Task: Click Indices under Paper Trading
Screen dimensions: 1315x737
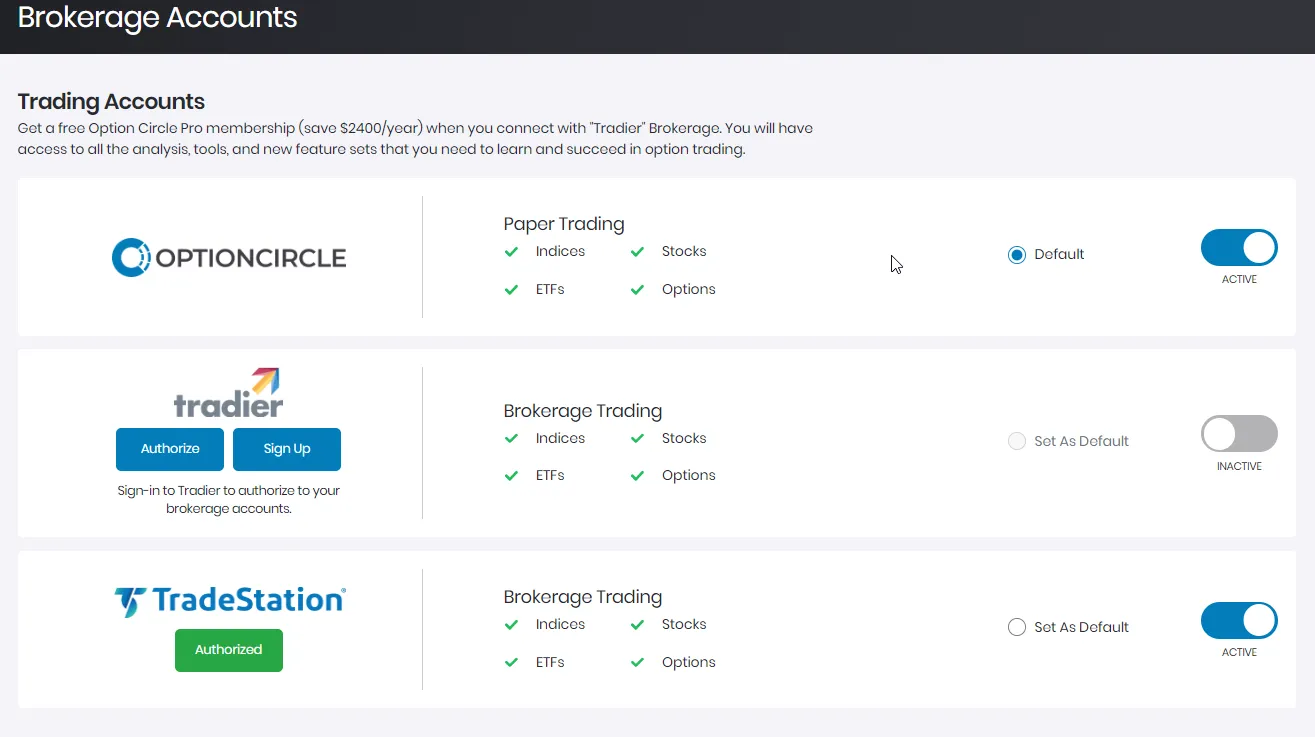Action: (560, 252)
